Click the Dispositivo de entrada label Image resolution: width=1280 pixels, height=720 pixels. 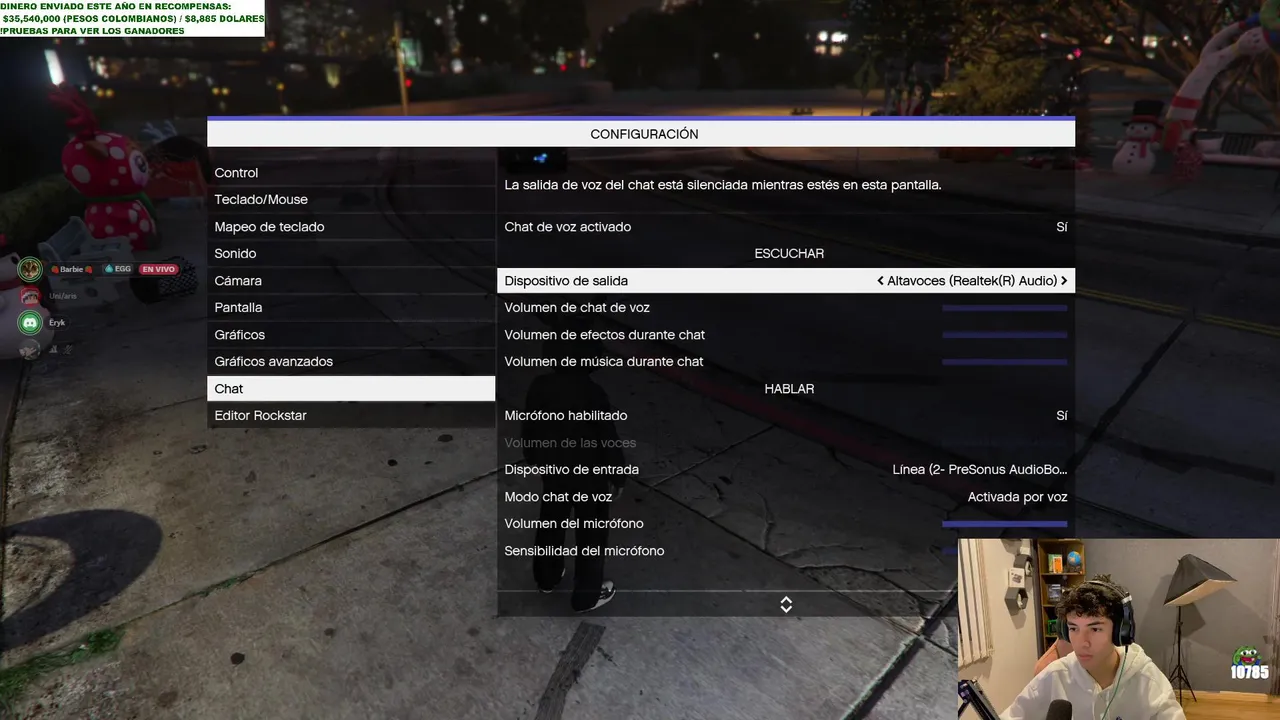572,469
